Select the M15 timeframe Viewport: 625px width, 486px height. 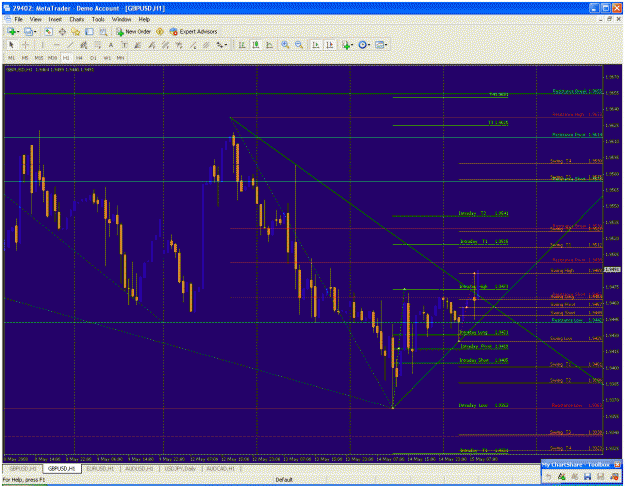click(x=39, y=58)
